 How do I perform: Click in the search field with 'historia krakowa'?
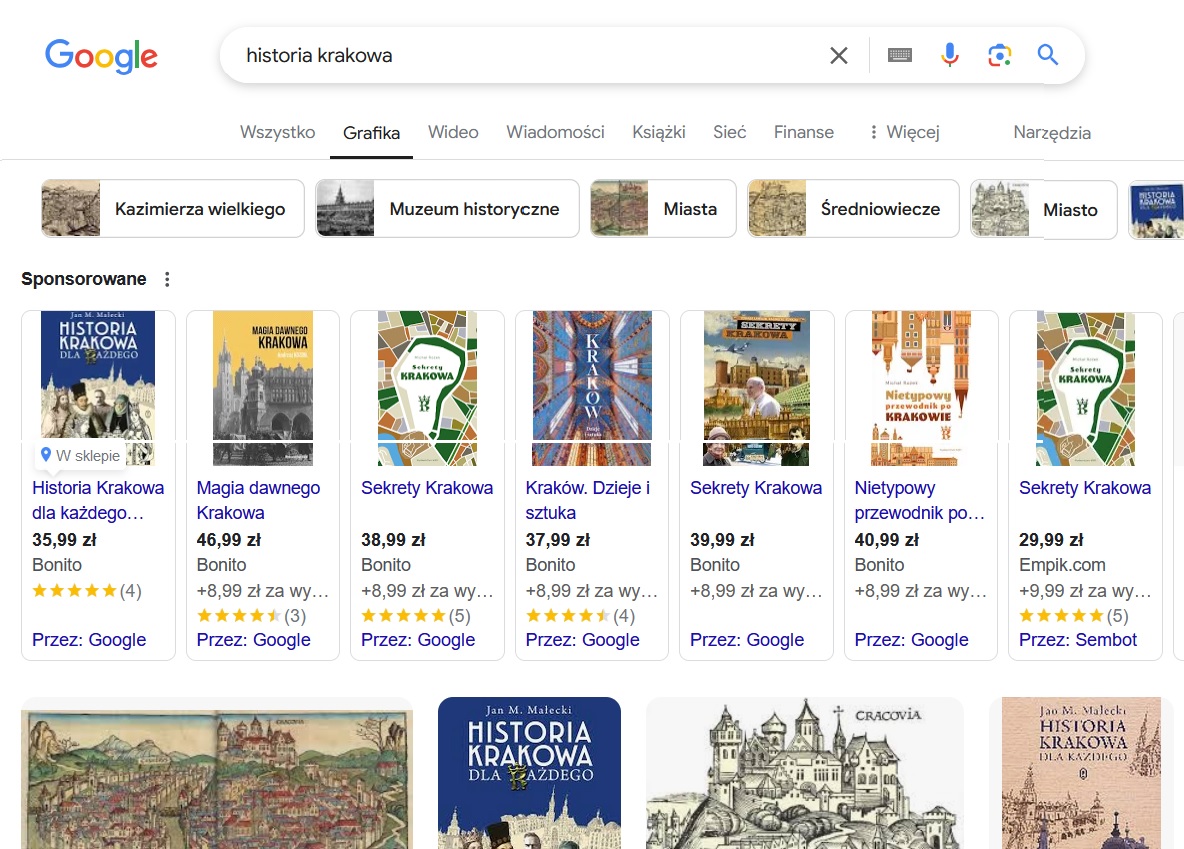coord(520,56)
